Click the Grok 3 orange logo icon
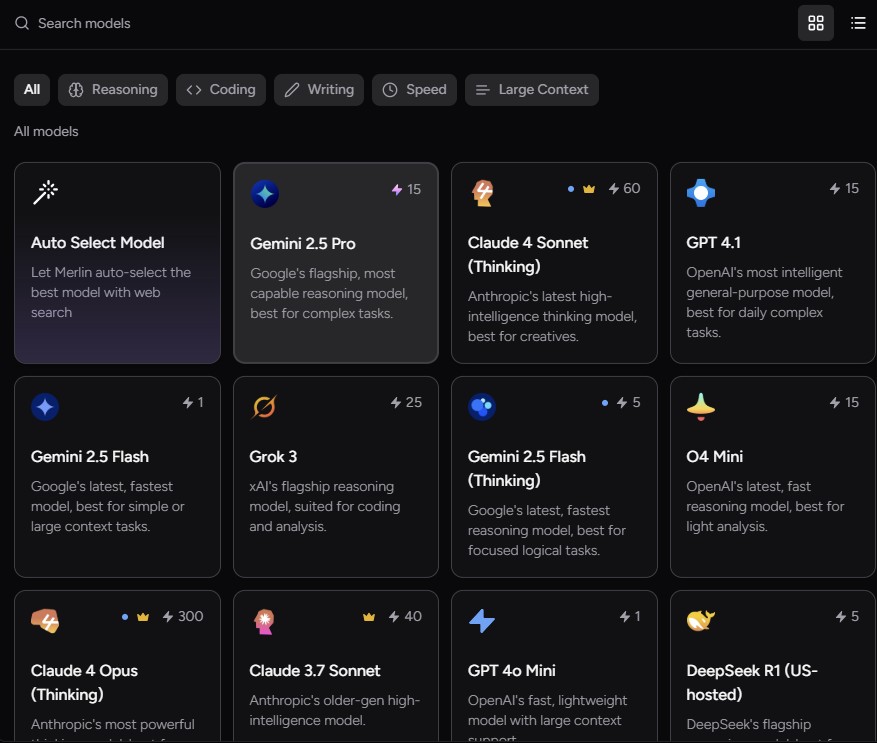The image size is (877, 743). (265, 407)
